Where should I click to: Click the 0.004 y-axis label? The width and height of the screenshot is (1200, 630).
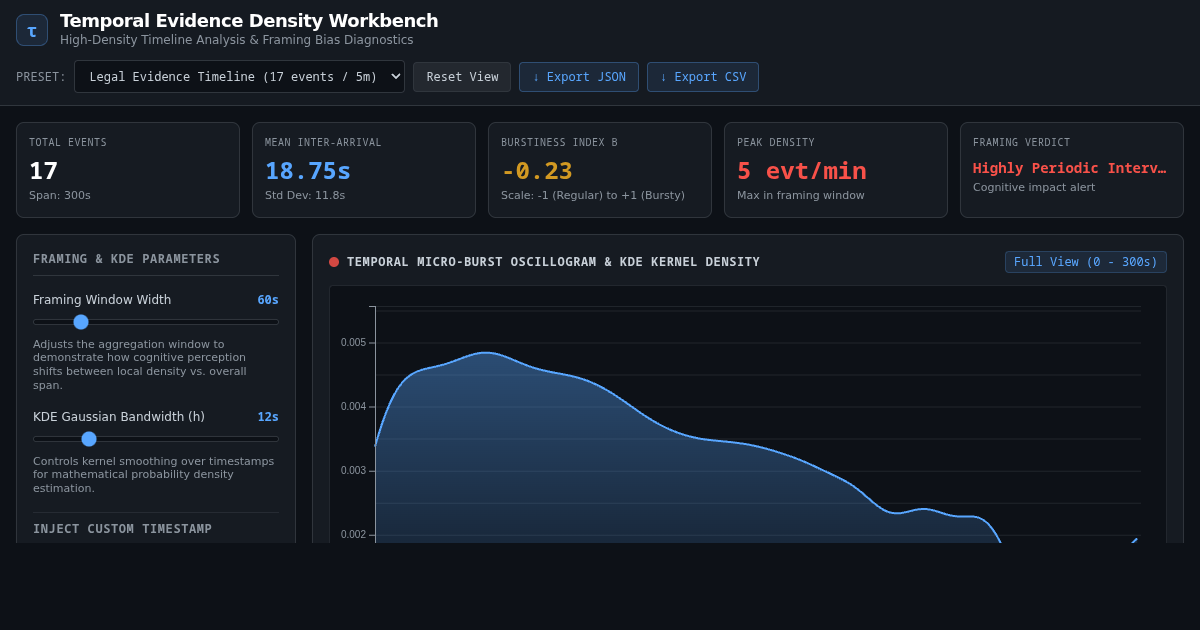[x=353, y=407]
